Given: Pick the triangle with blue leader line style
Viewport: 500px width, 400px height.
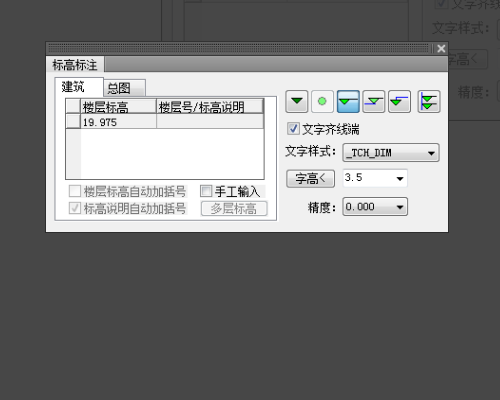Looking at the screenshot, I should click(x=374, y=101).
